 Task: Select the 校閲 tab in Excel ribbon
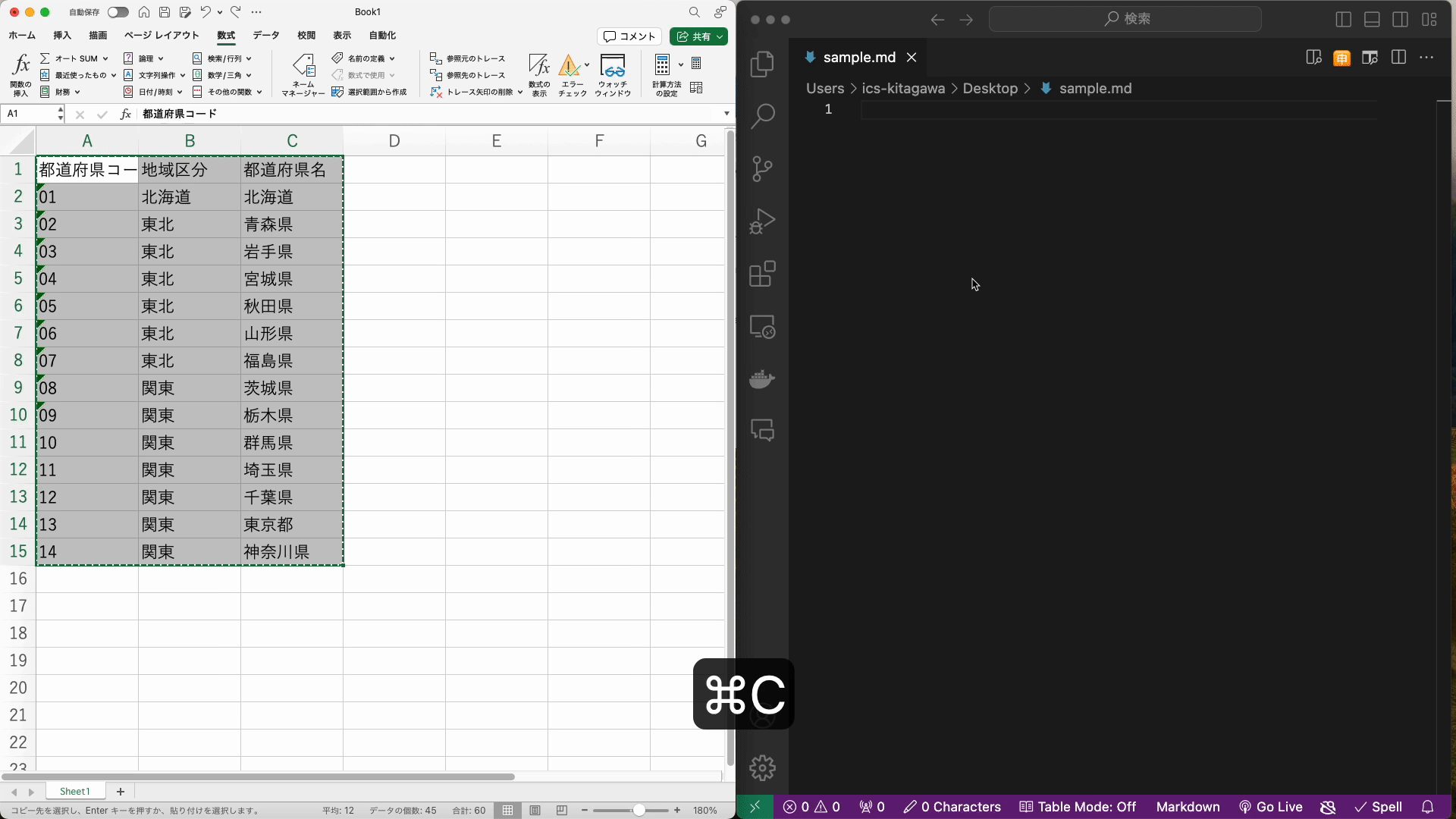(306, 35)
